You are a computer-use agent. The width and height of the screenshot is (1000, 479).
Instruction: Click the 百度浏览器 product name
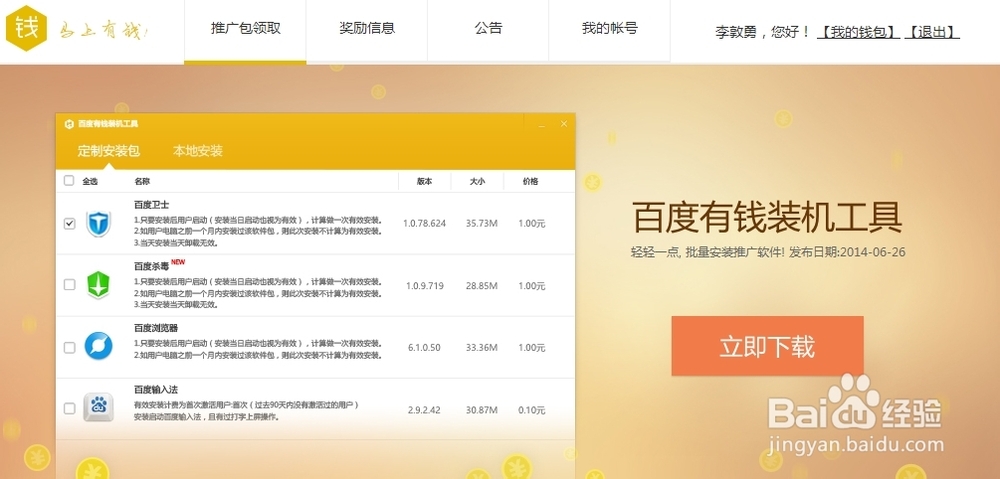pos(156,328)
